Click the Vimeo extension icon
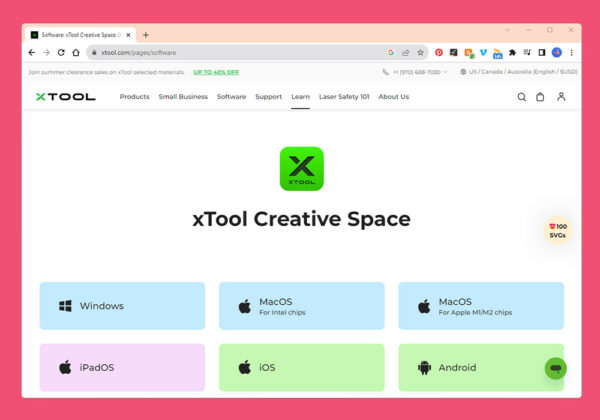 point(483,52)
